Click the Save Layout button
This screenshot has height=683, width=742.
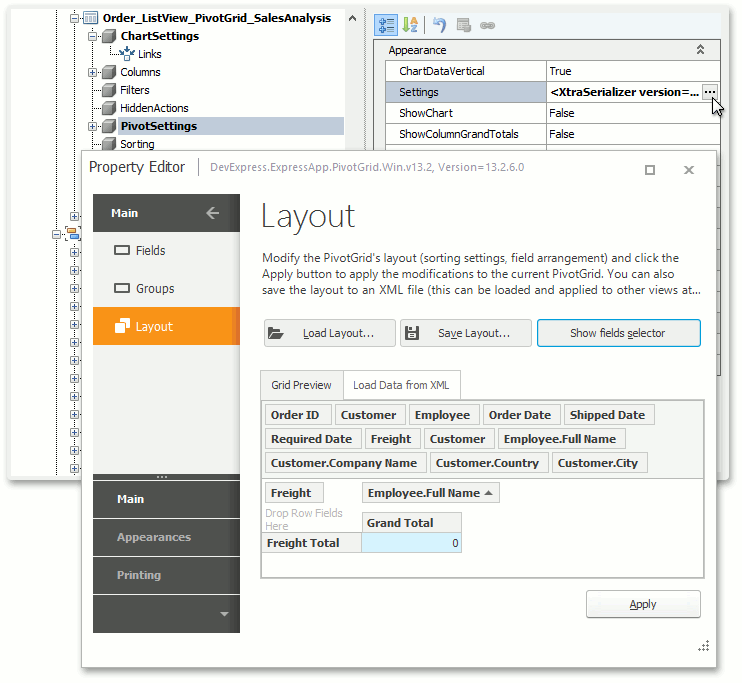tap(466, 333)
